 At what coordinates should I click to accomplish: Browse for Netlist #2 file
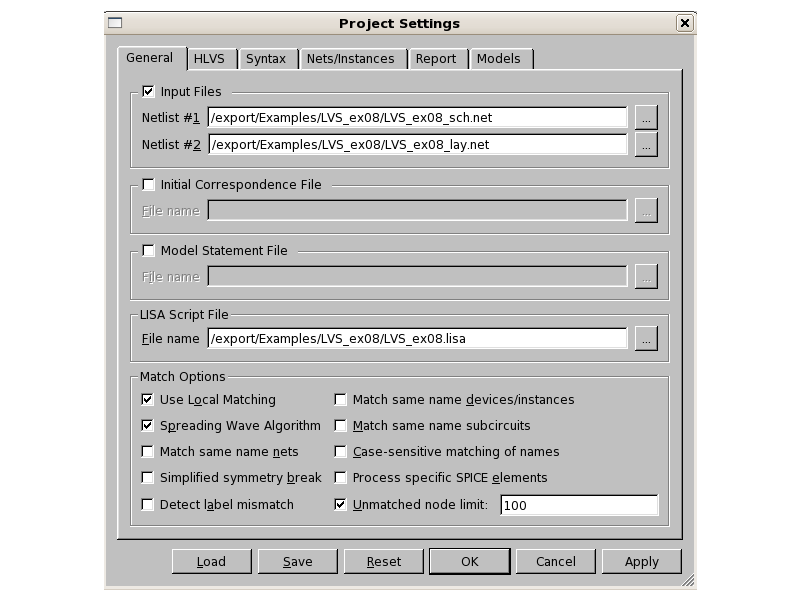click(x=646, y=145)
